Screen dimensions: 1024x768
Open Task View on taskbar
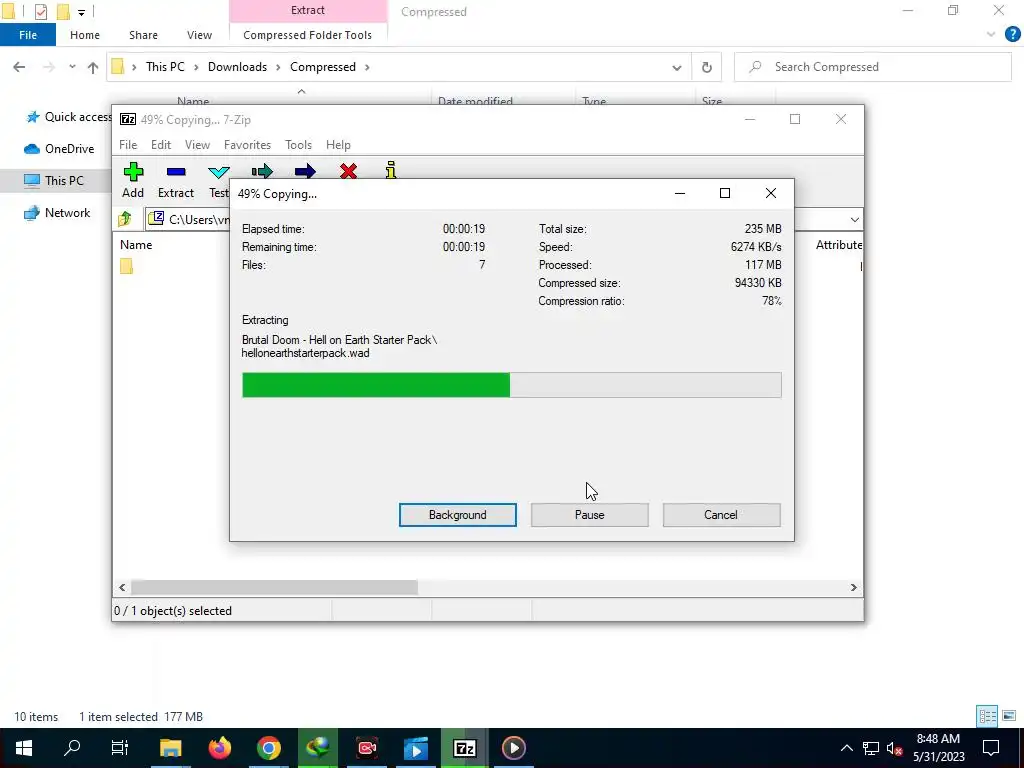pos(120,748)
